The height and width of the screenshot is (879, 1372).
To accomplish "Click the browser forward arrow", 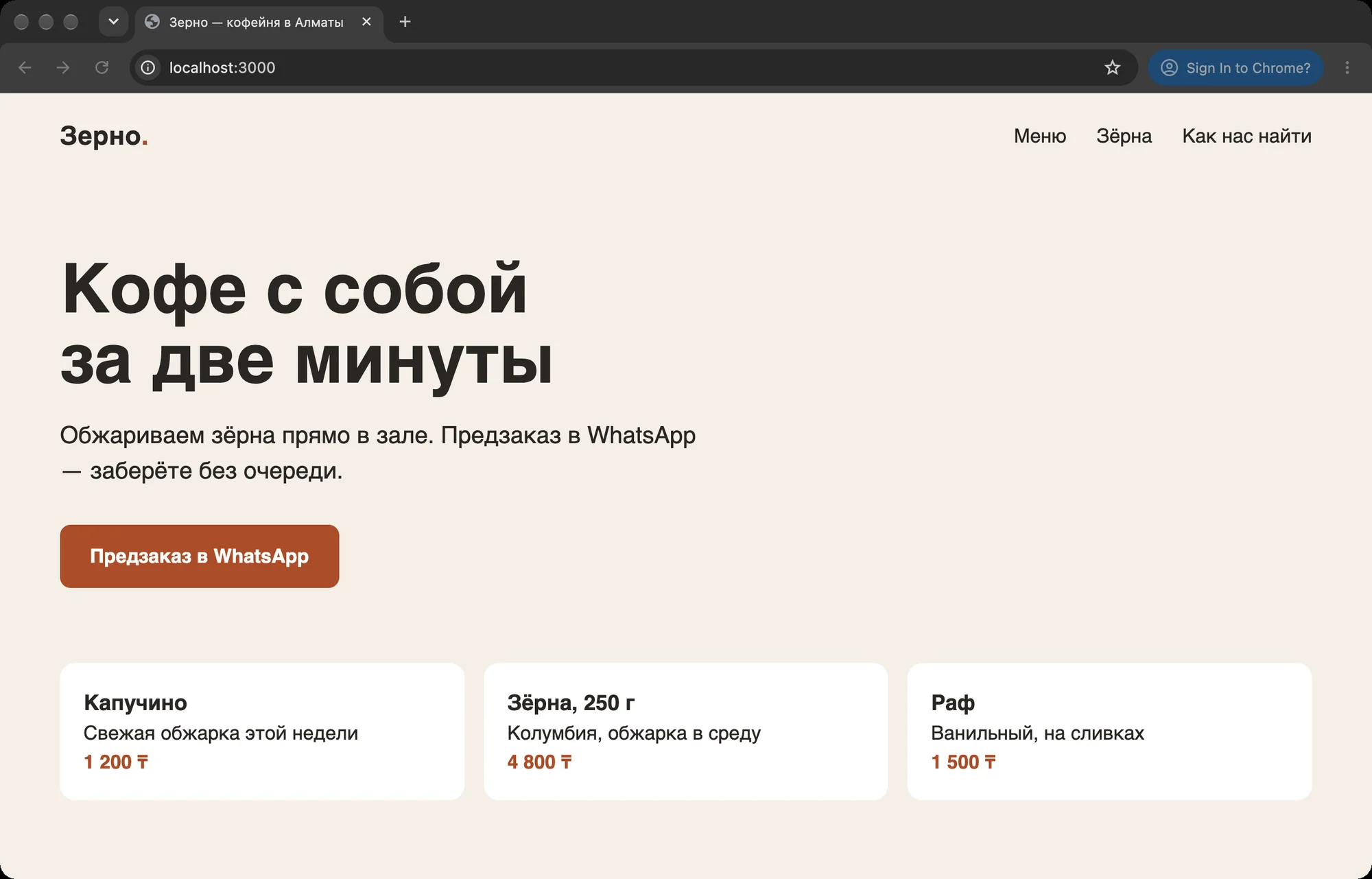I will tap(63, 67).
